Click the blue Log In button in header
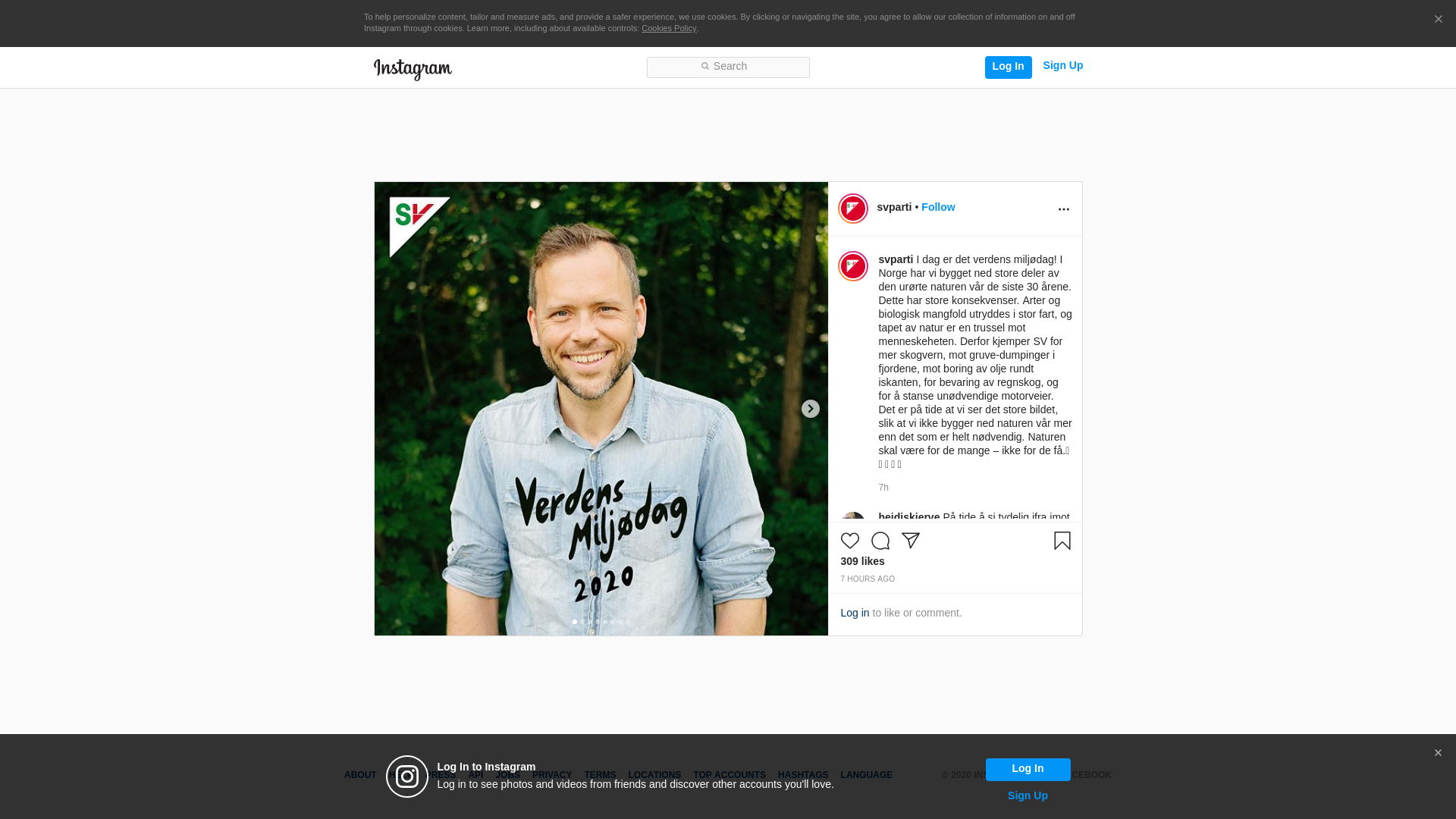This screenshot has width=1456, height=819. (1009, 67)
